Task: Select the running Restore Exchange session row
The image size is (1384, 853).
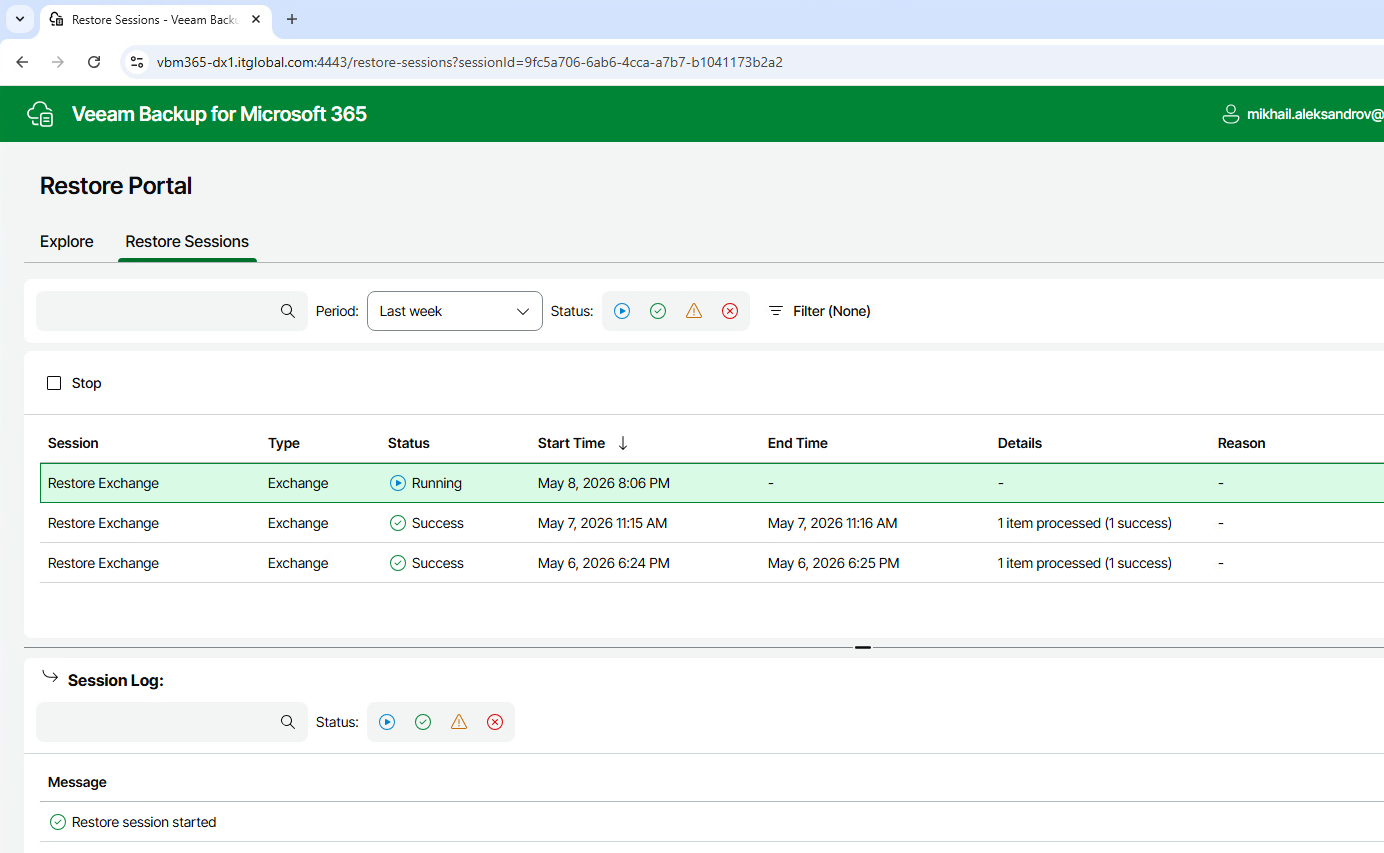Action: (712, 483)
